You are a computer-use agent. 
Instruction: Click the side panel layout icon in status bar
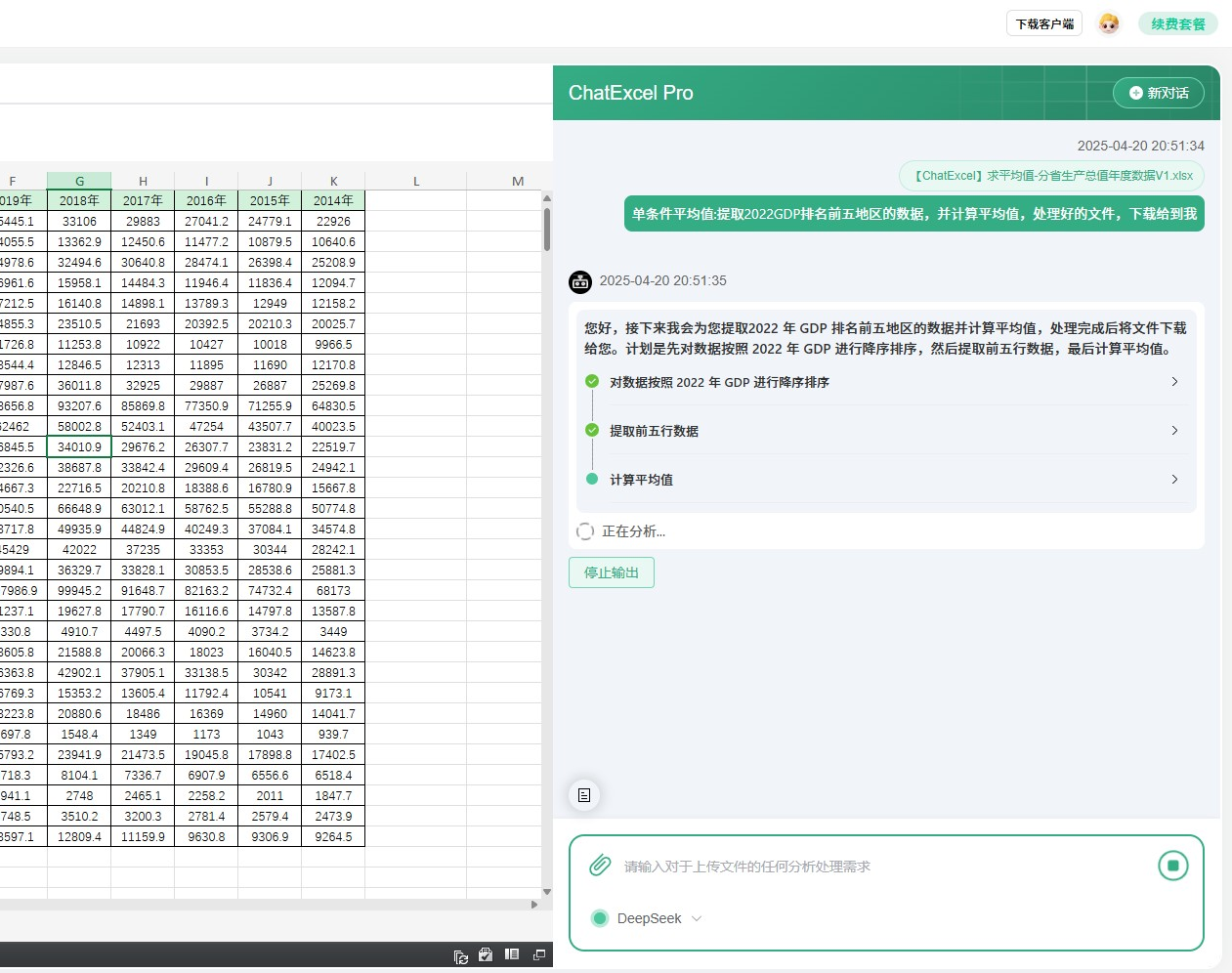click(512, 954)
